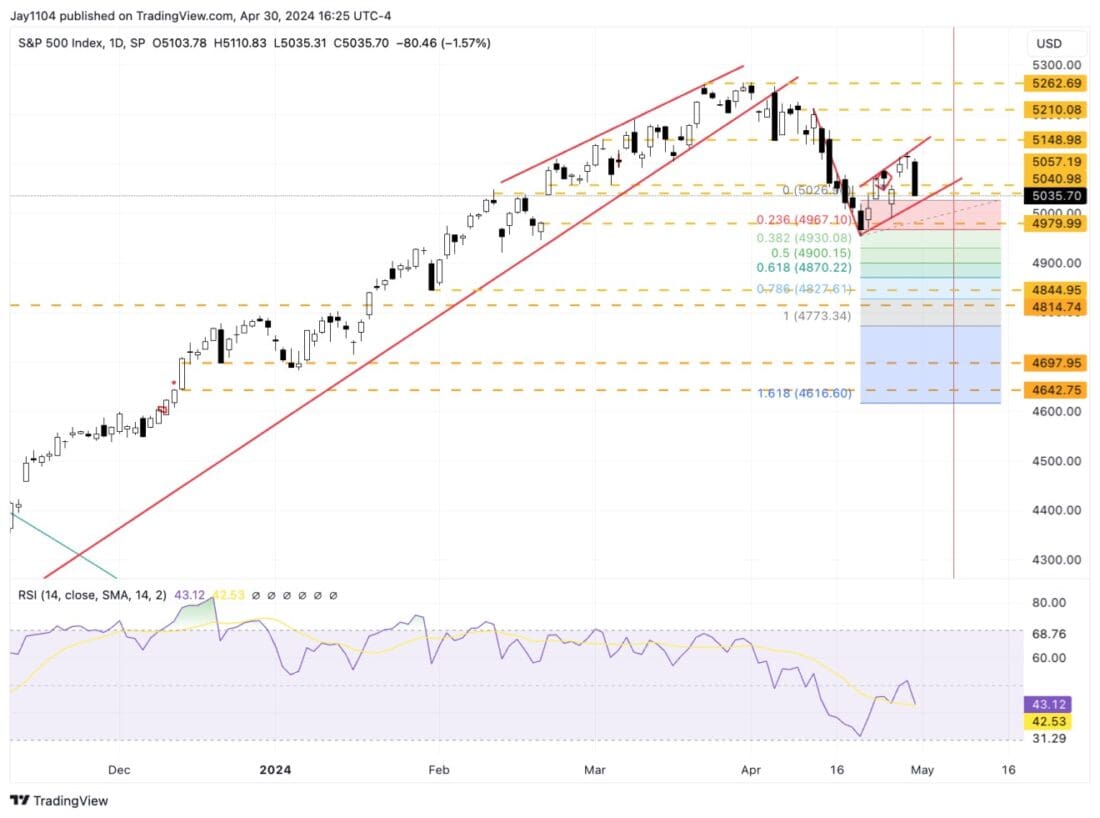Click the close value C5035.70 in header
Screen dimensions: 1100x818
click(x=361, y=43)
